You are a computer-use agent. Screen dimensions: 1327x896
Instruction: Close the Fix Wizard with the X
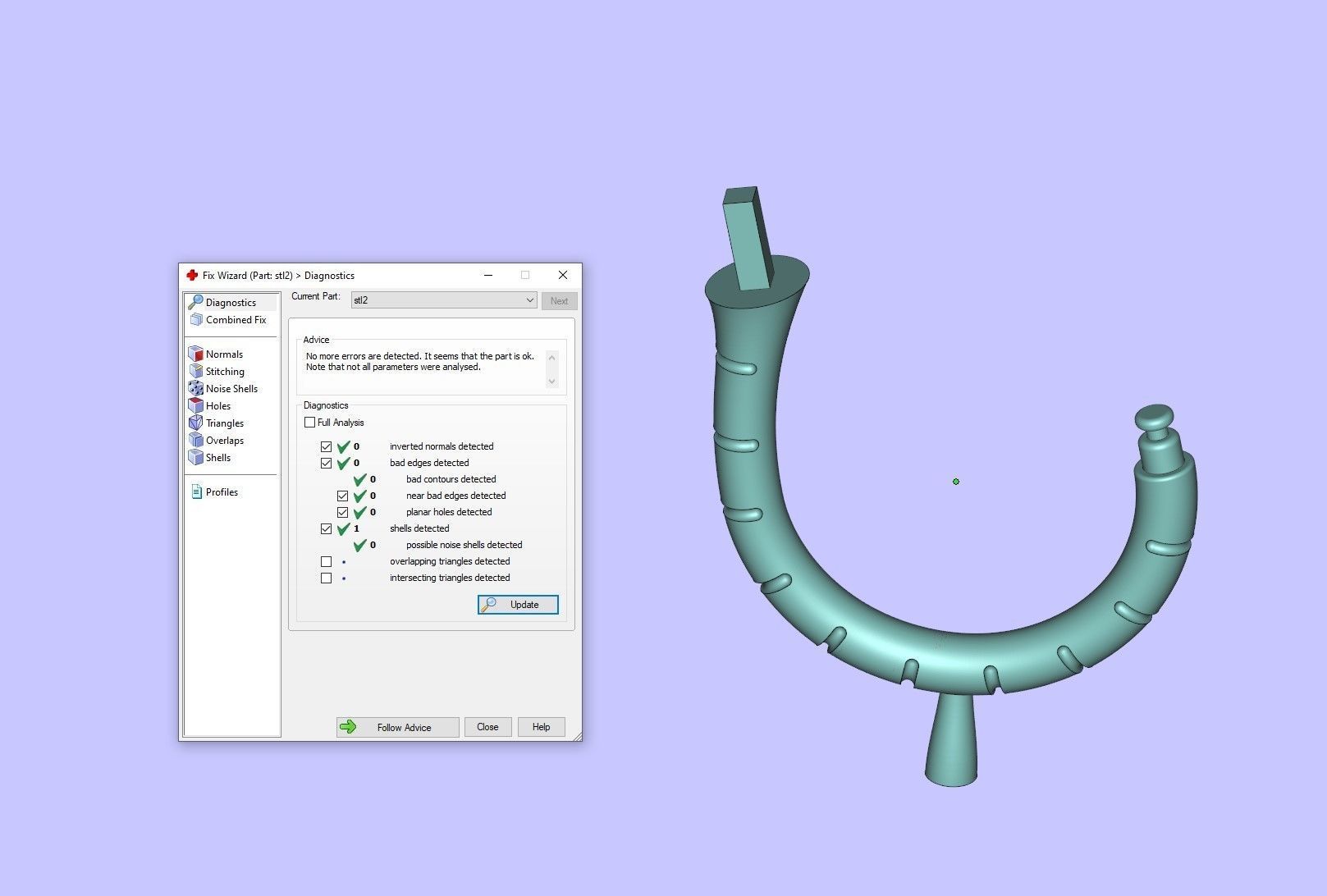[x=562, y=275]
